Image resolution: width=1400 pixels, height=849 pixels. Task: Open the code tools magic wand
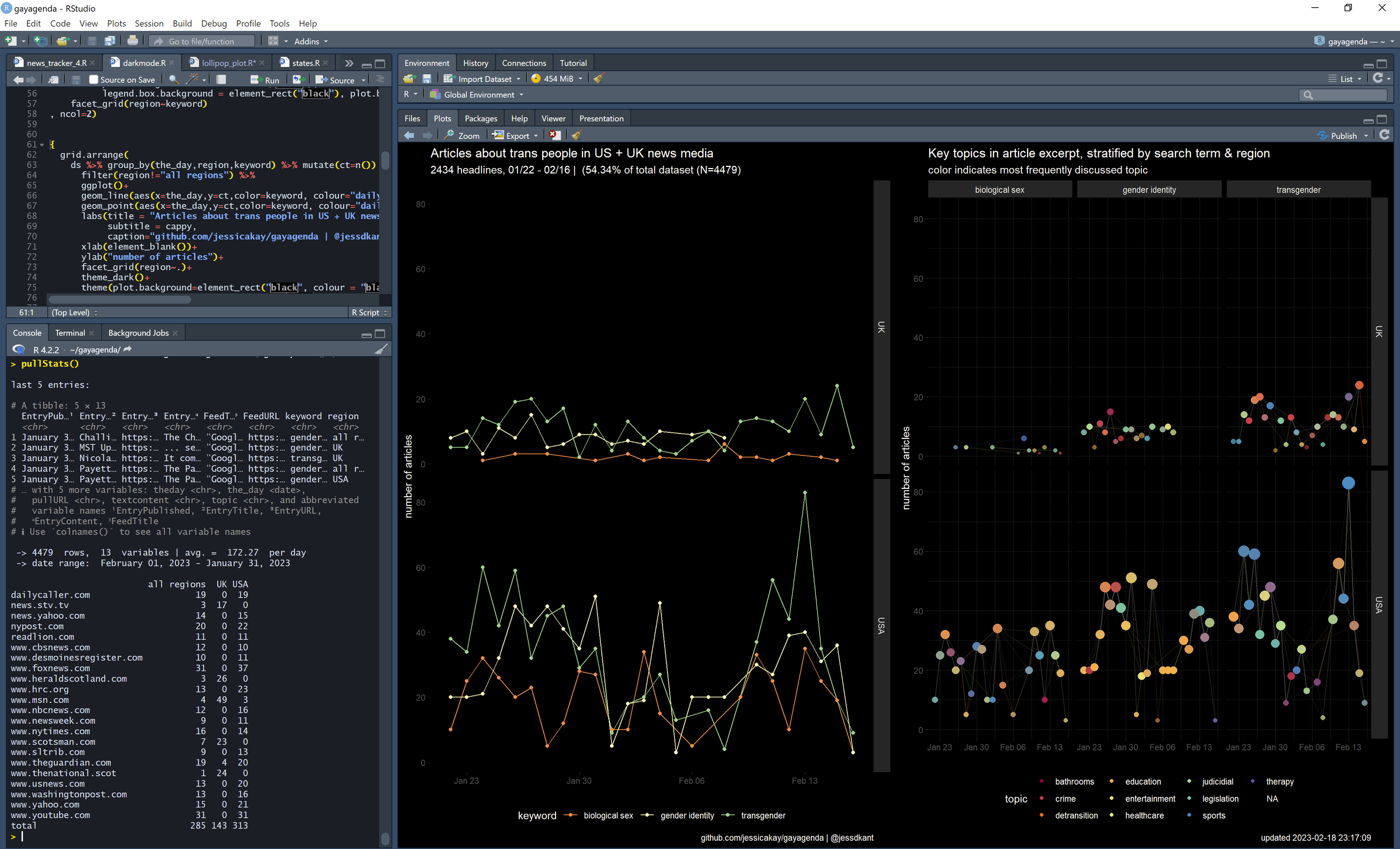(193, 79)
